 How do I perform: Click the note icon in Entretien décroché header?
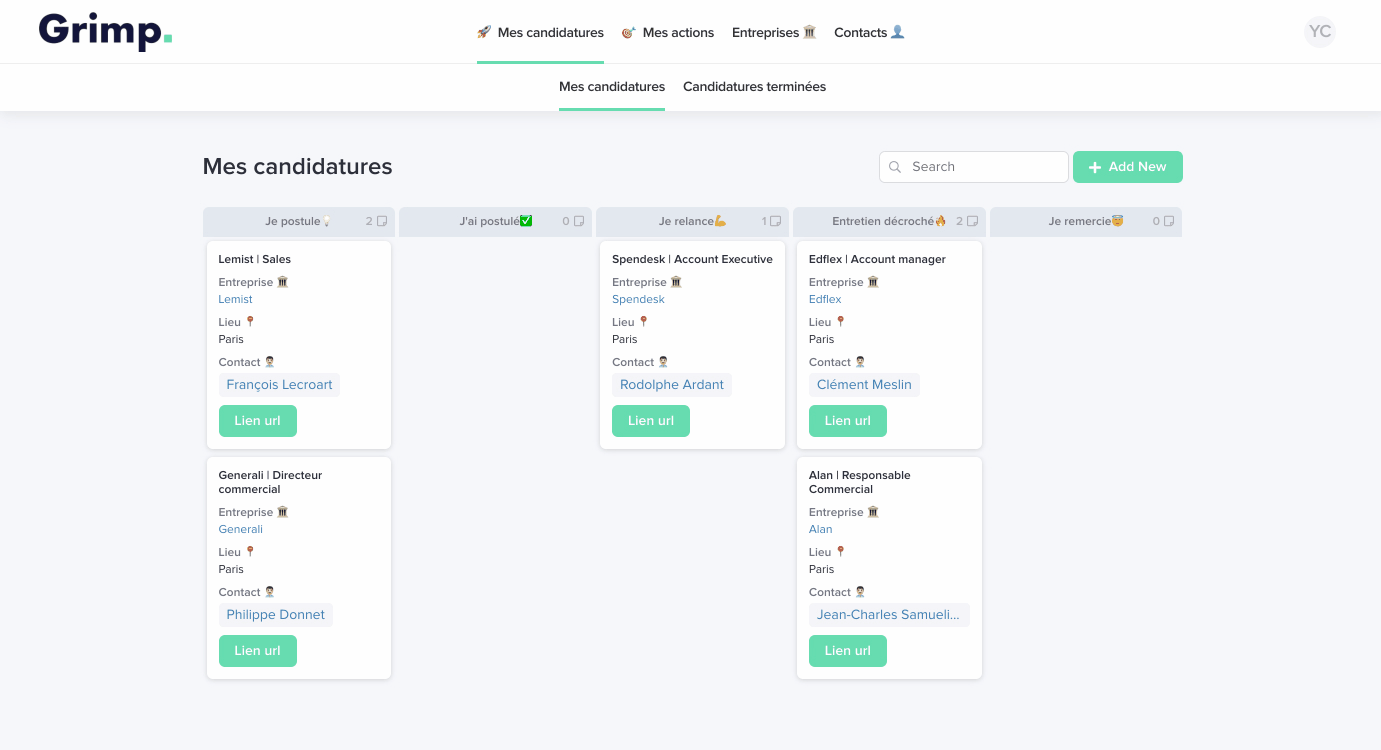pyautogui.click(x=973, y=222)
